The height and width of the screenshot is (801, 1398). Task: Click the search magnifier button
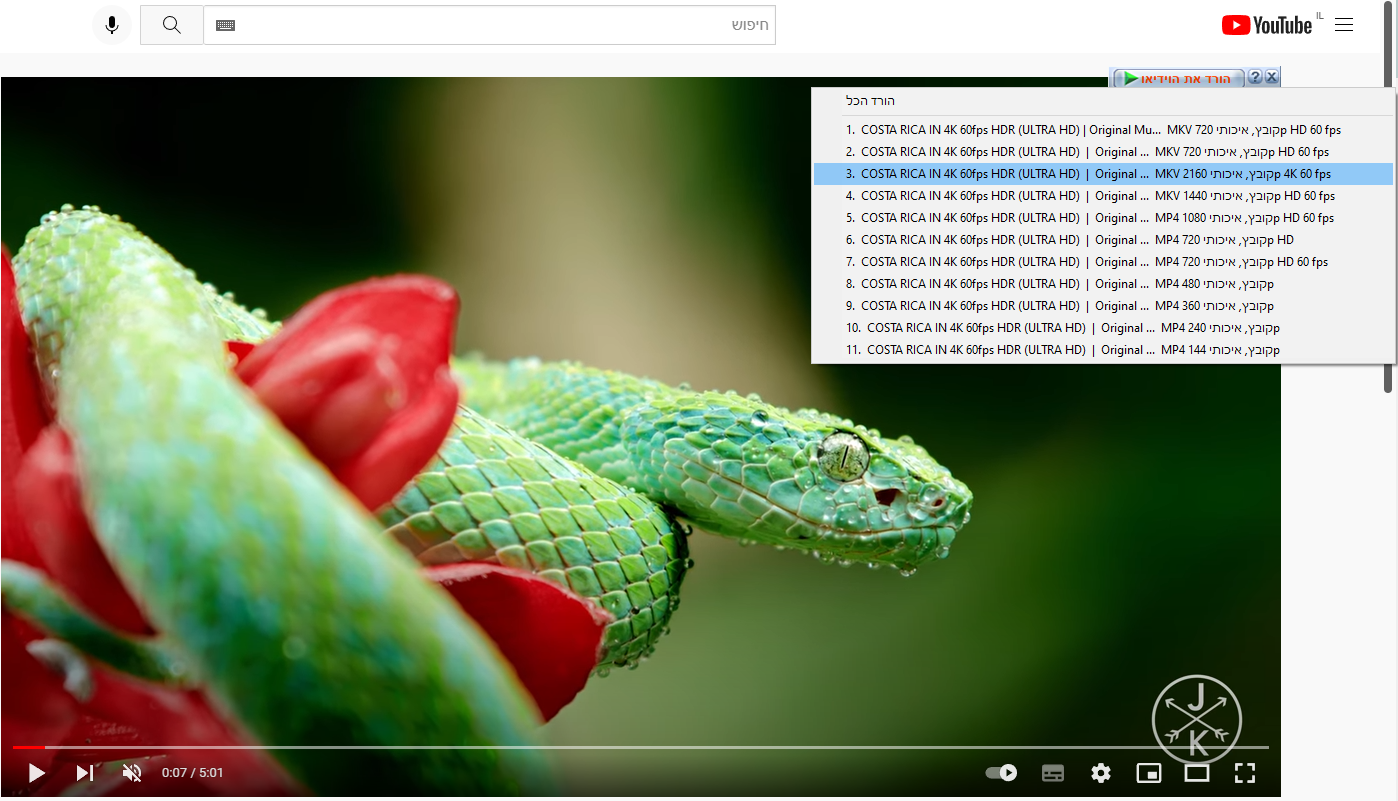(x=172, y=25)
